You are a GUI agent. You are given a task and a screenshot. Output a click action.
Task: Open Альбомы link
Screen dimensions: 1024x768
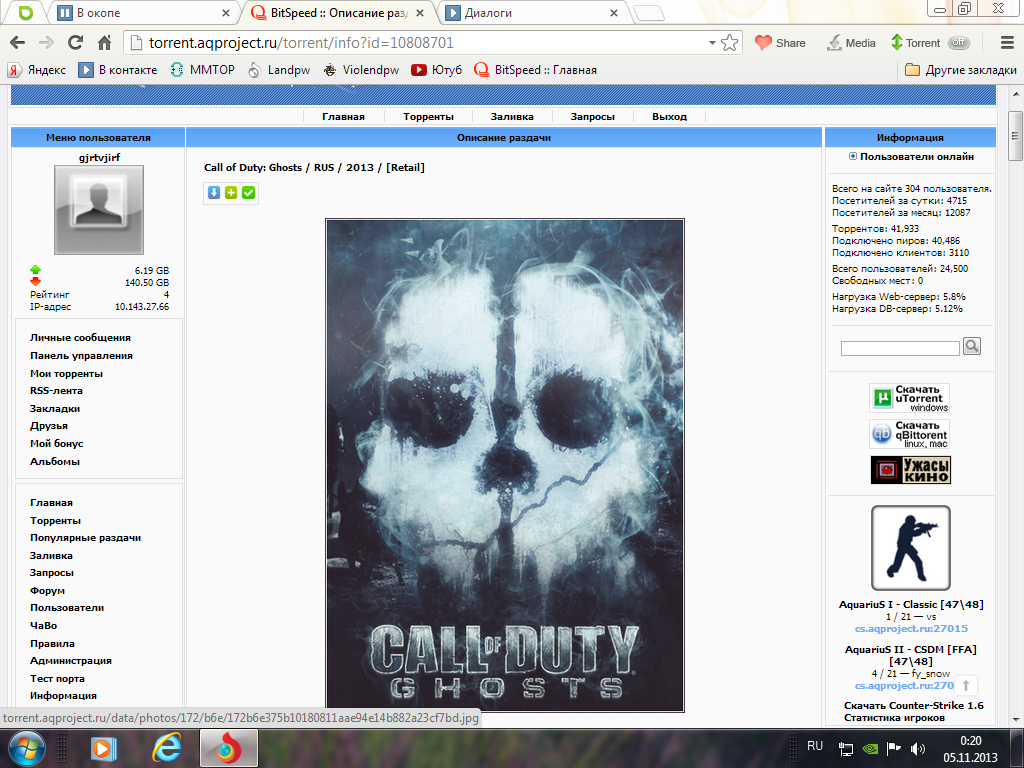(x=55, y=461)
